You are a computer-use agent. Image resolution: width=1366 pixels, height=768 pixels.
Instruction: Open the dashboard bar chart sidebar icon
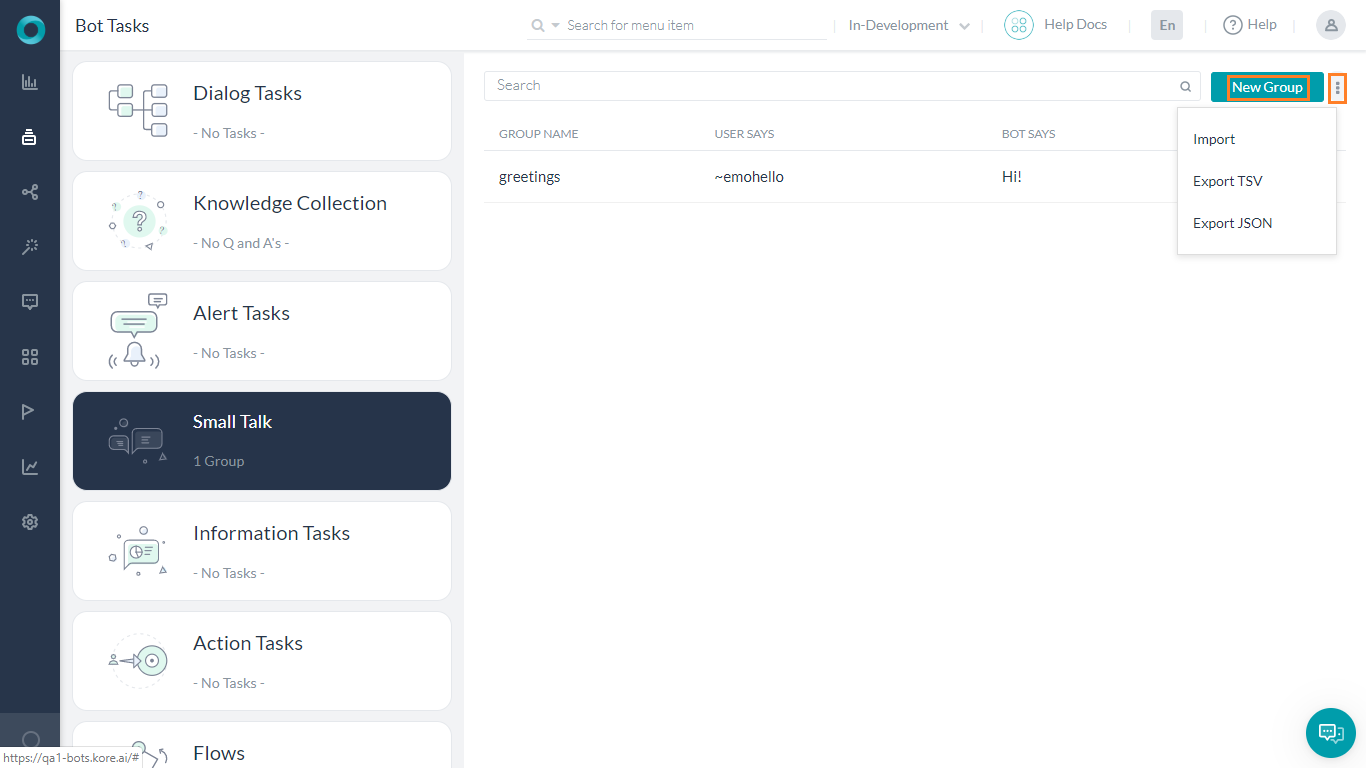point(30,82)
